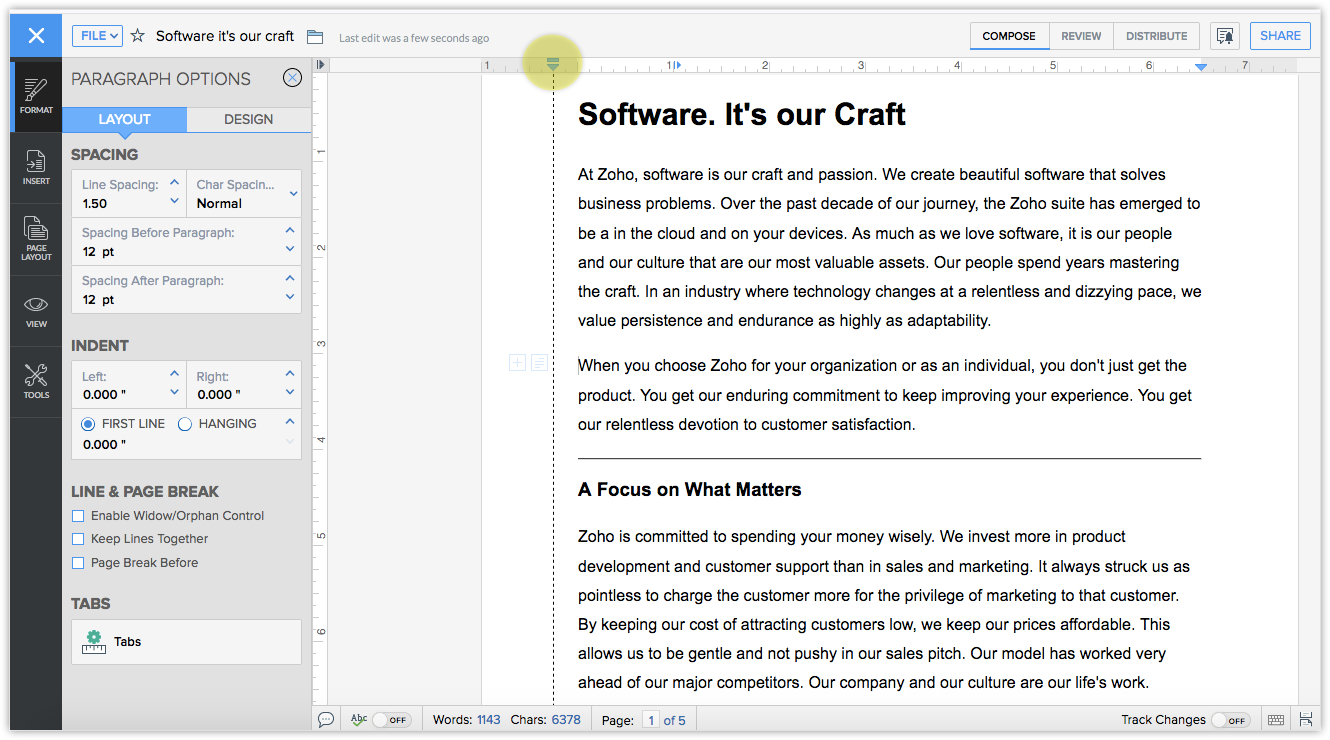Increase Right indent value

pos(290,374)
